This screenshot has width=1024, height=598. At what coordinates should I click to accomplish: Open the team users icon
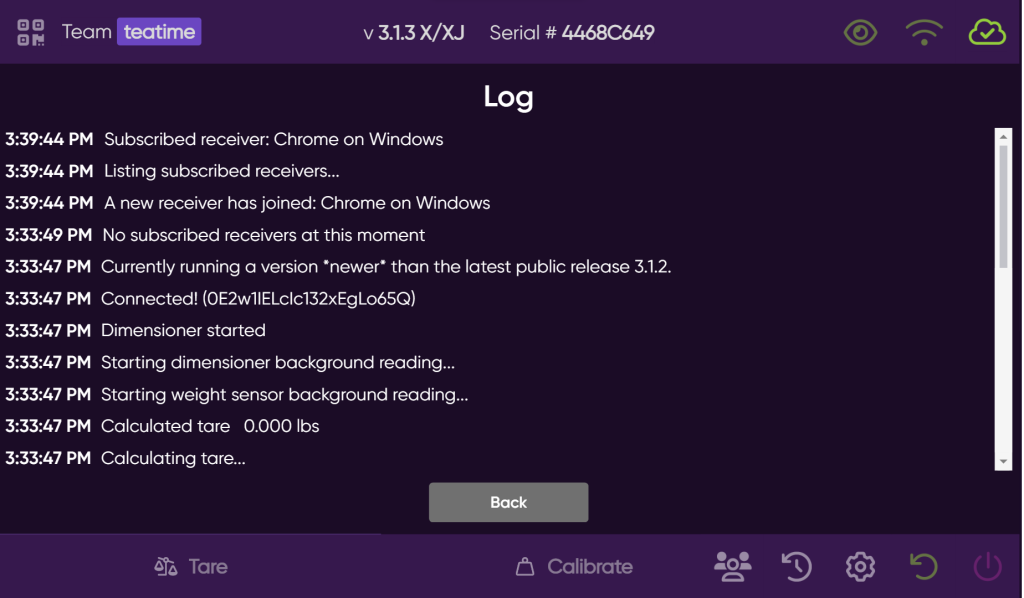pyautogui.click(x=732, y=567)
